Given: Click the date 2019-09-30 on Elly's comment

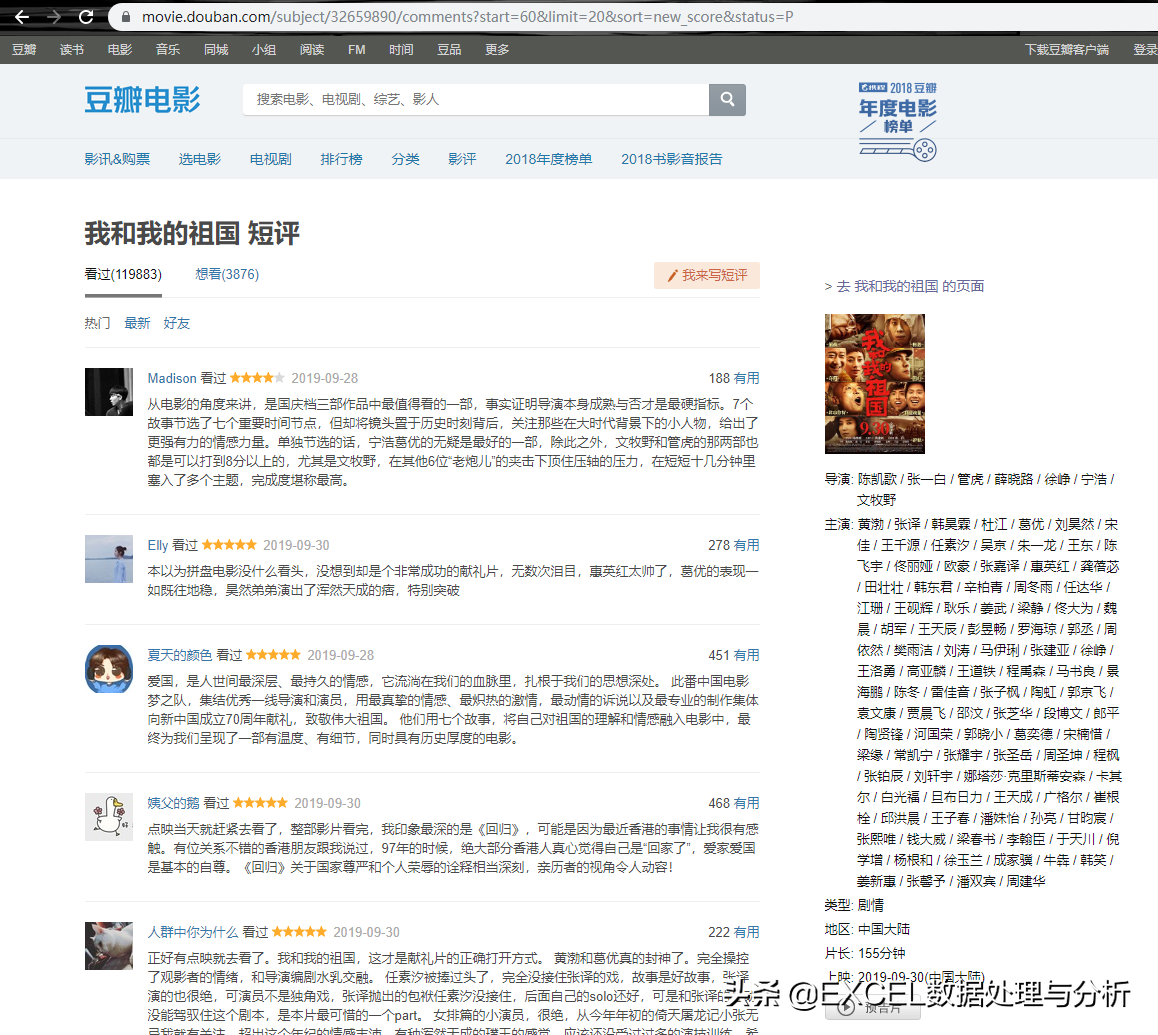Looking at the screenshot, I should (x=296, y=545).
